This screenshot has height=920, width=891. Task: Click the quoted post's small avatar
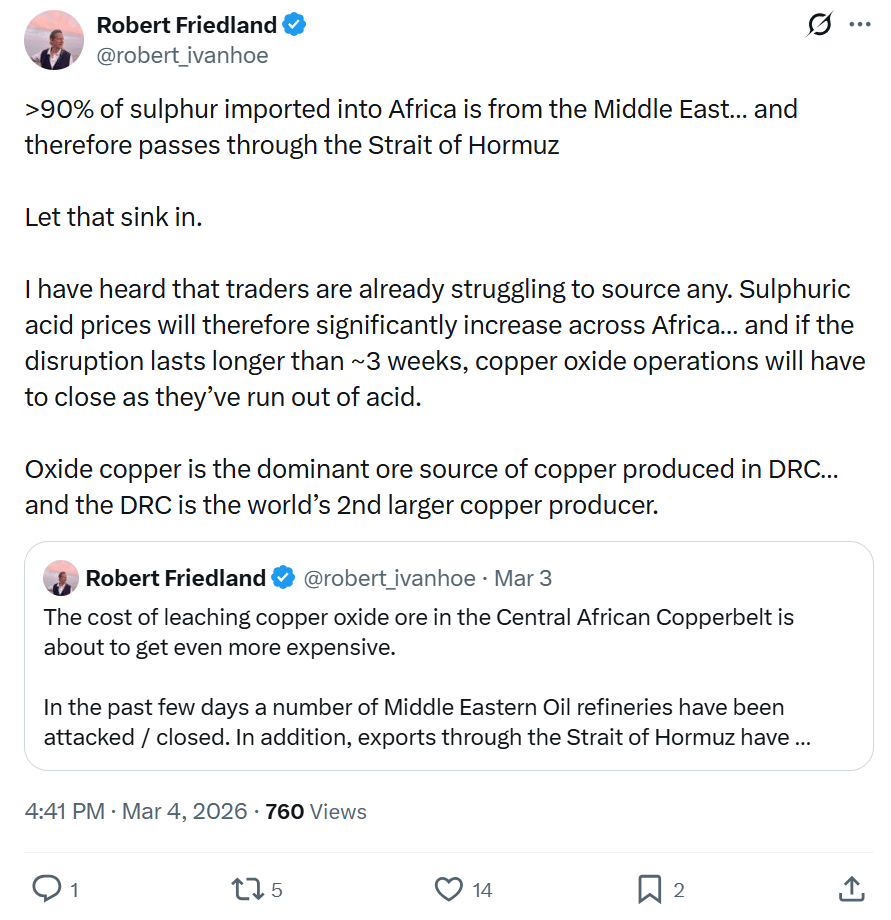pos(61,578)
